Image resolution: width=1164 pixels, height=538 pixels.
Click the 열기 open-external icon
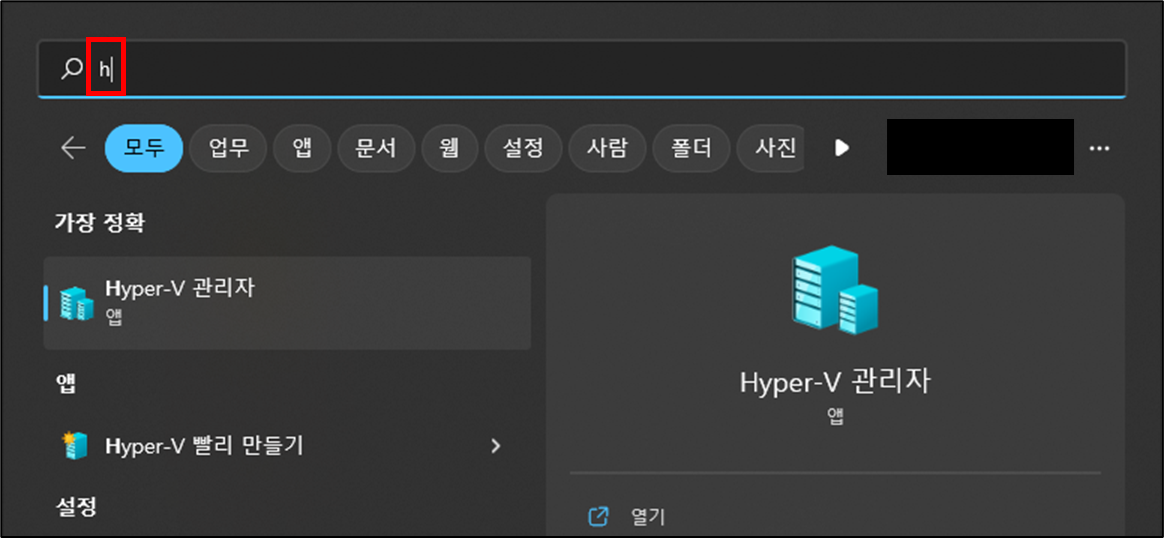coord(598,516)
